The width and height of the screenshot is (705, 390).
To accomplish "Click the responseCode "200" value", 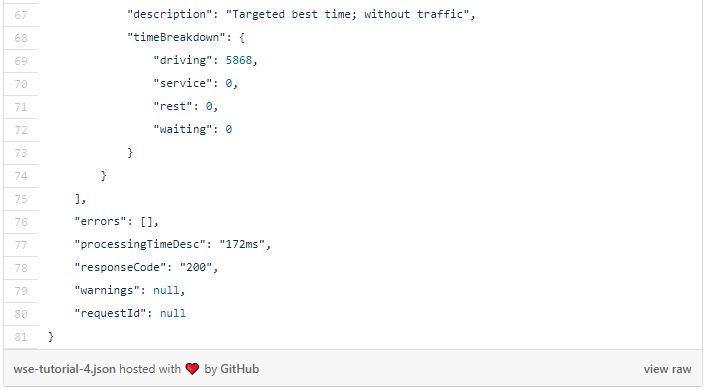I will pos(196,267).
